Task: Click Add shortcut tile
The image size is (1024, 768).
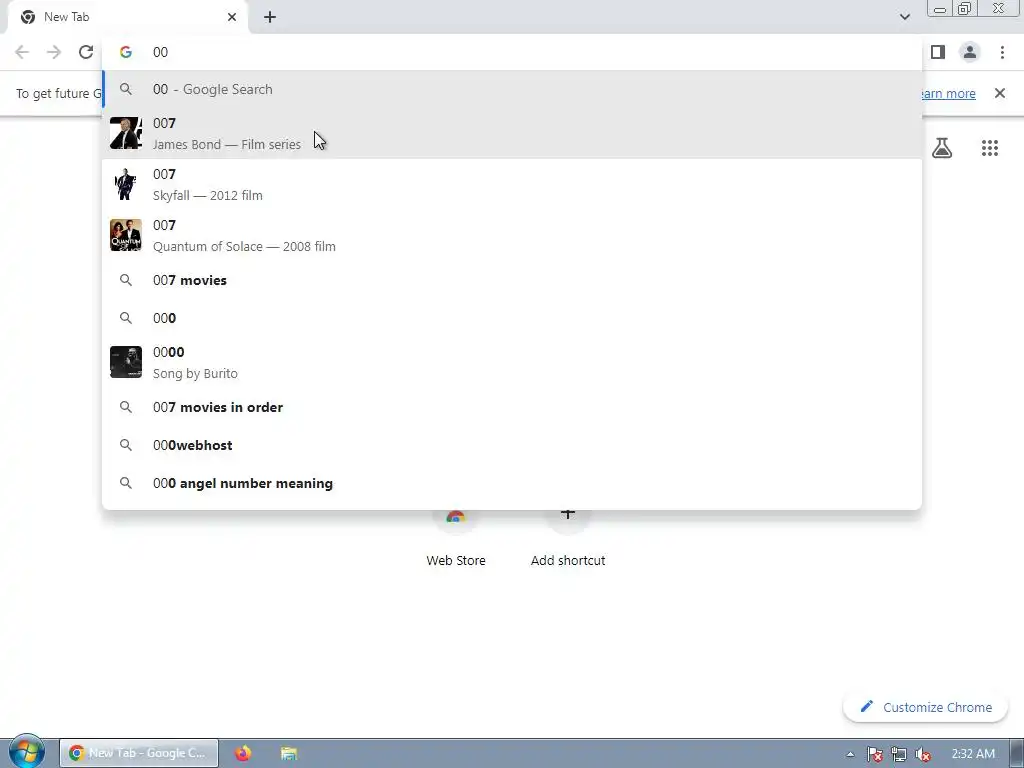Action: click(568, 537)
